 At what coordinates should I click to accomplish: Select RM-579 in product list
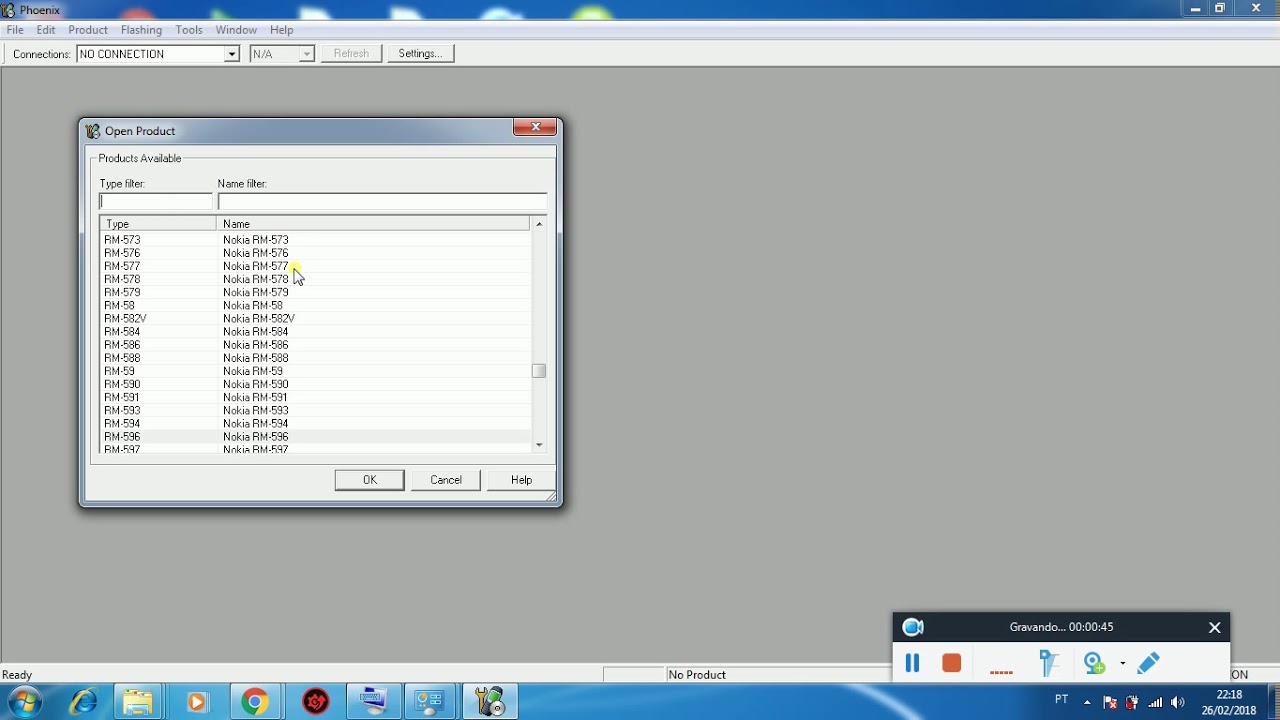315,292
